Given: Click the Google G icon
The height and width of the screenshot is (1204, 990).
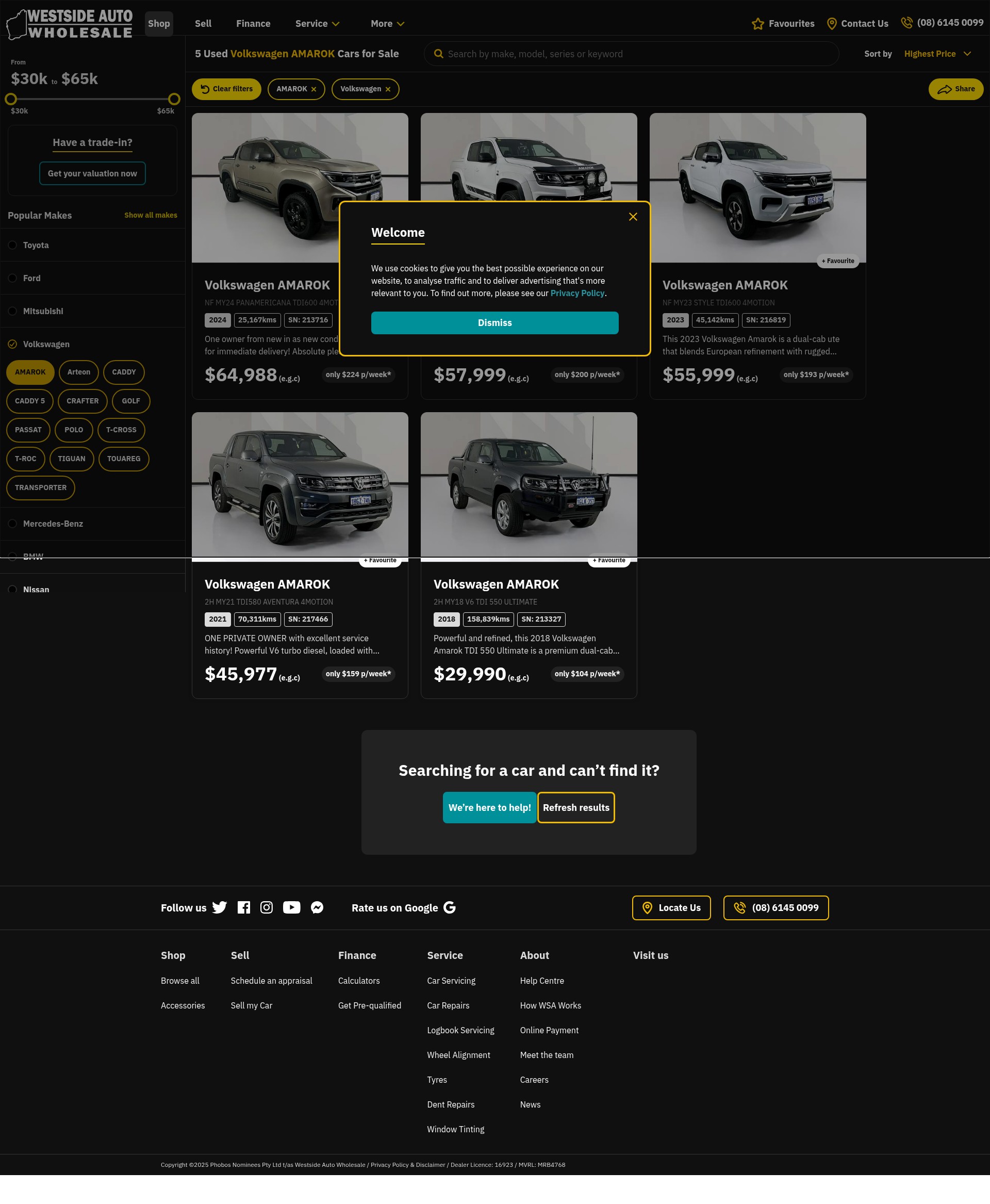Looking at the screenshot, I should (450, 907).
